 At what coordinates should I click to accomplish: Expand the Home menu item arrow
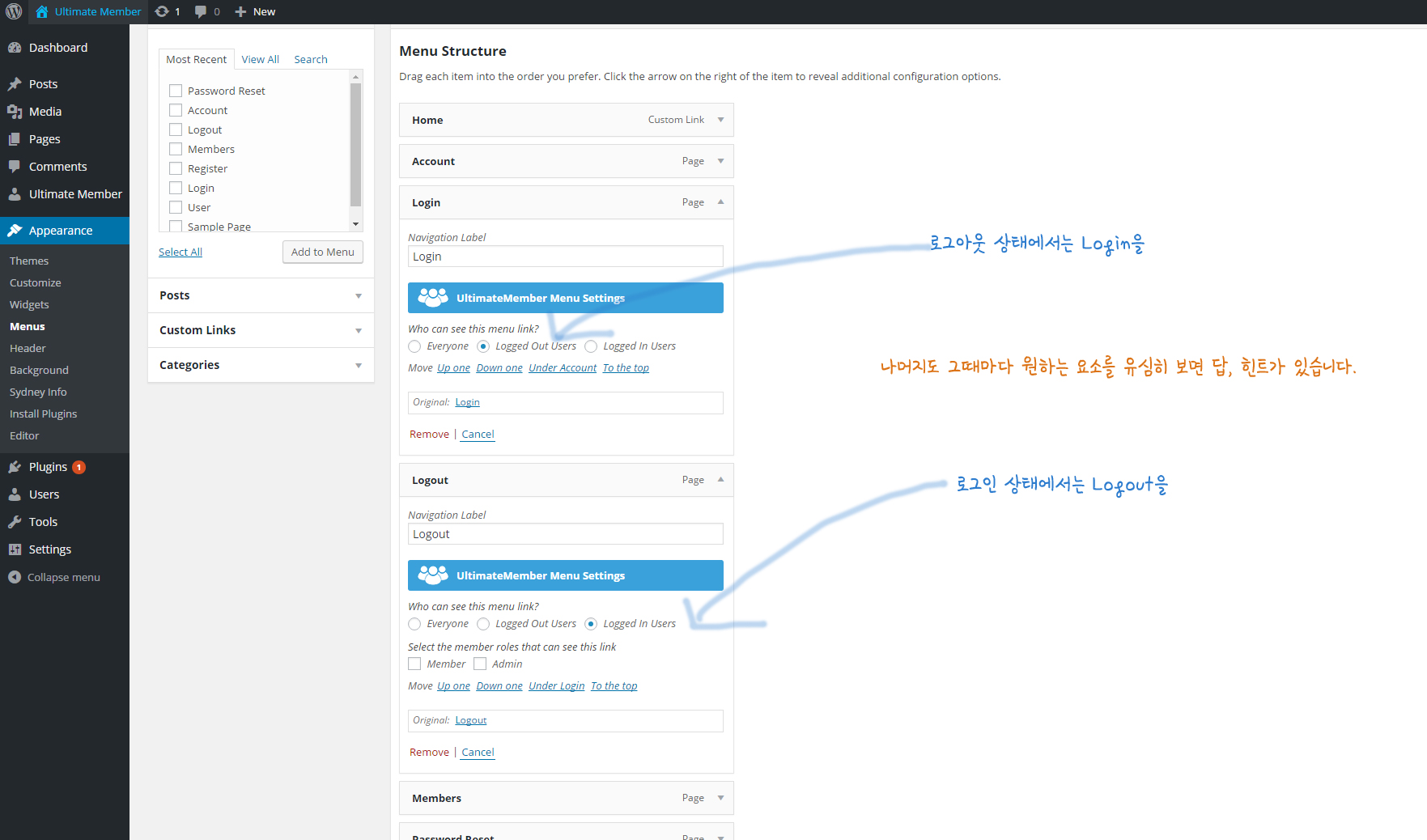point(720,120)
